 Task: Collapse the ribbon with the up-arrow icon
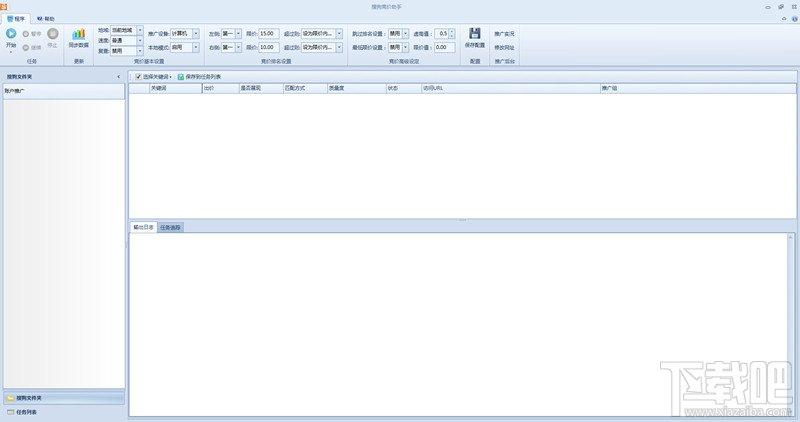[x=784, y=19]
